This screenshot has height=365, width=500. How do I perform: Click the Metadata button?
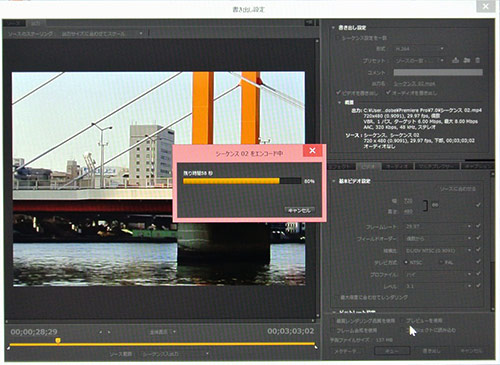347,351
